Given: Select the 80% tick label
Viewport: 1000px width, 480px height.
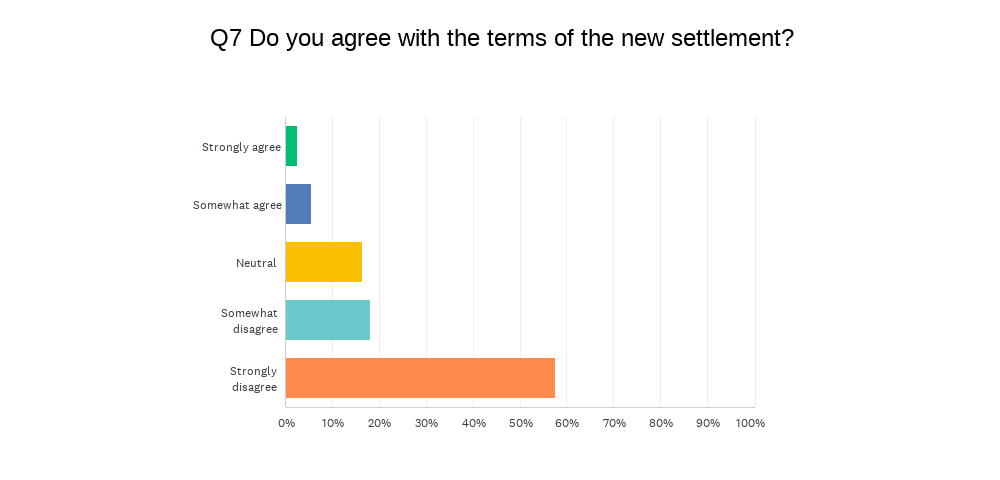Looking at the screenshot, I should click(661, 423).
